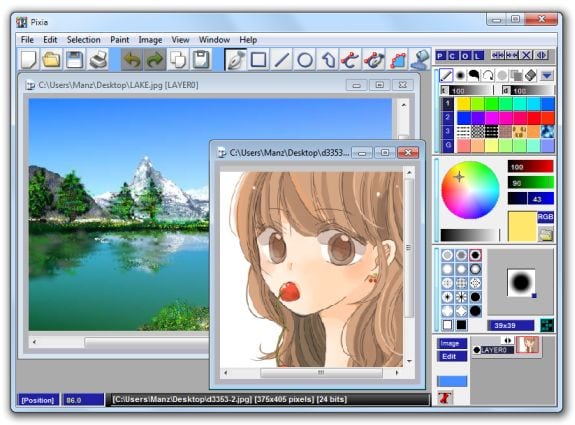The width and height of the screenshot is (575, 425).
Task: Choose the curved arrow rotate mode
Action: pos(488,76)
